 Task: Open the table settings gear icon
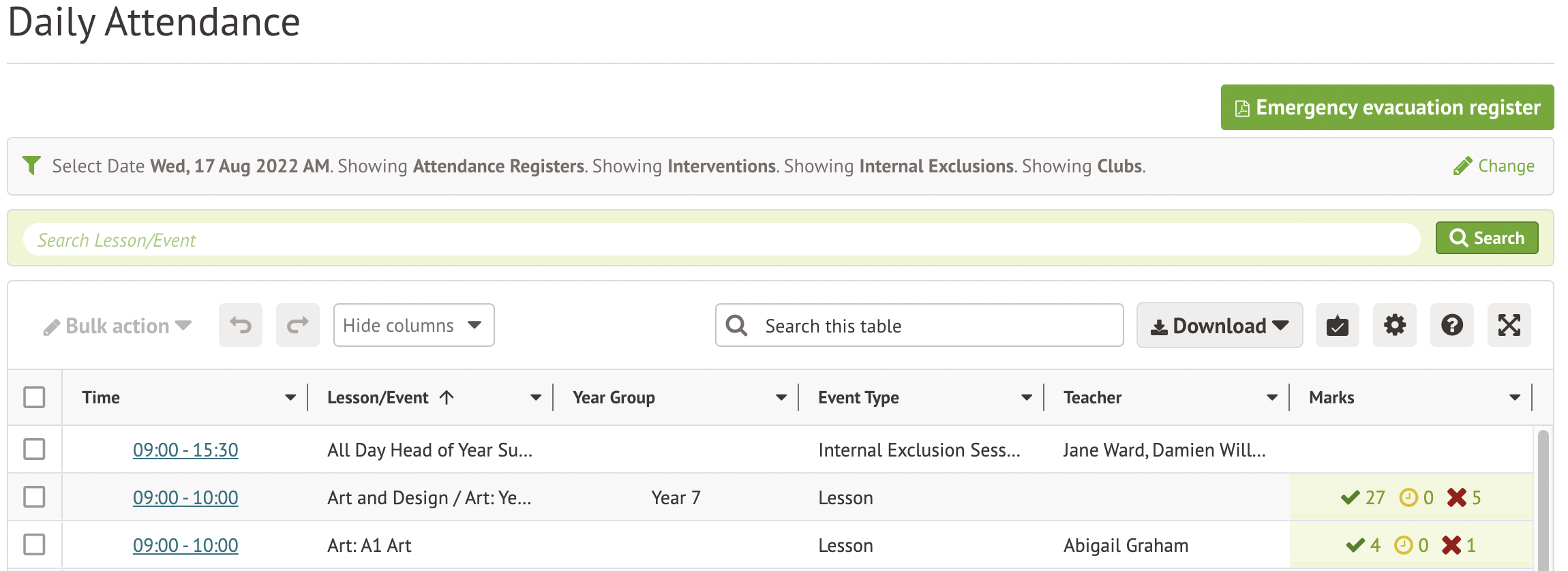pyautogui.click(x=1394, y=325)
